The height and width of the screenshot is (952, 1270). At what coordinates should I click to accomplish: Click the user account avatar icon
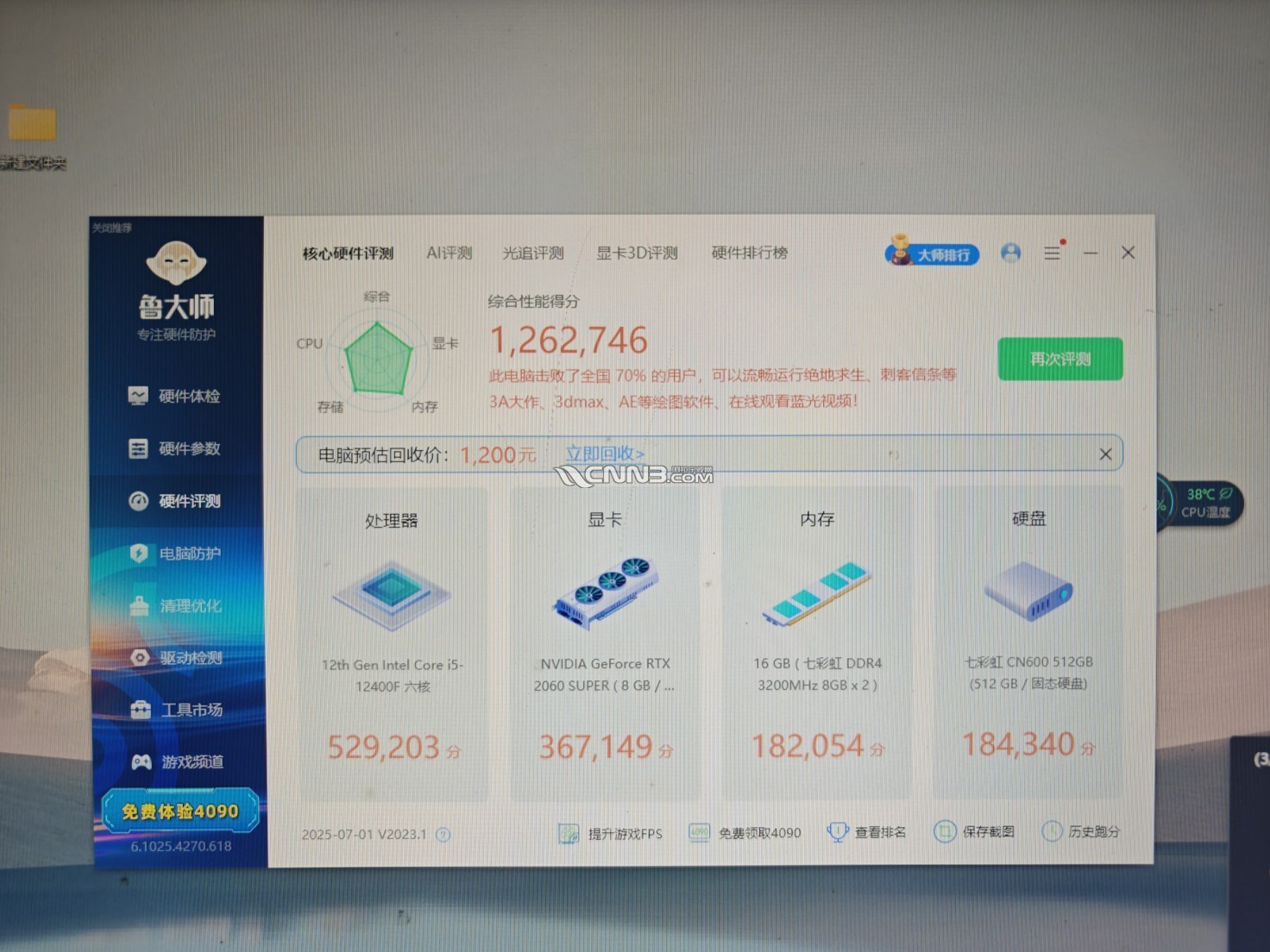[x=1010, y=253]
